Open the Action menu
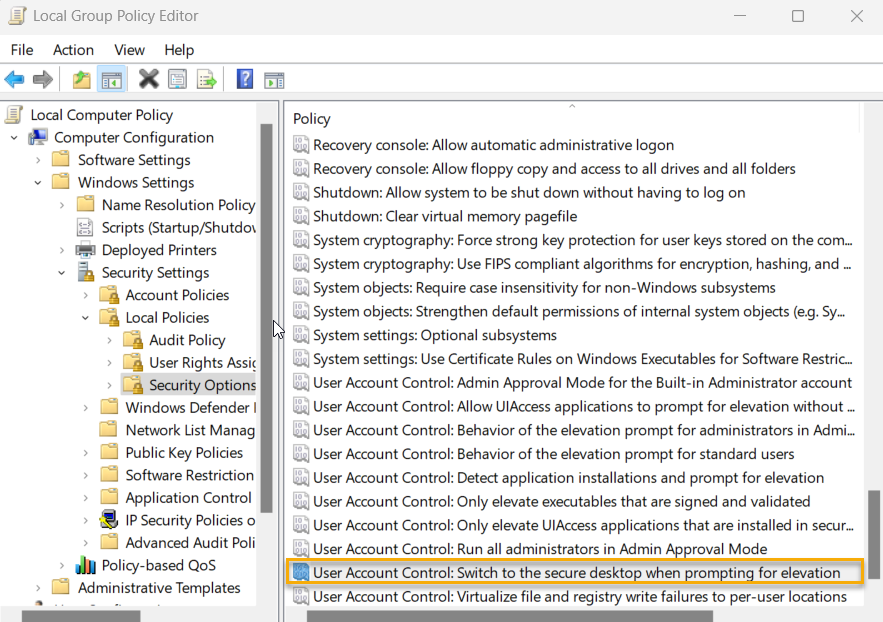Screen dimensions: 883x622 click(x=73, y=49)
